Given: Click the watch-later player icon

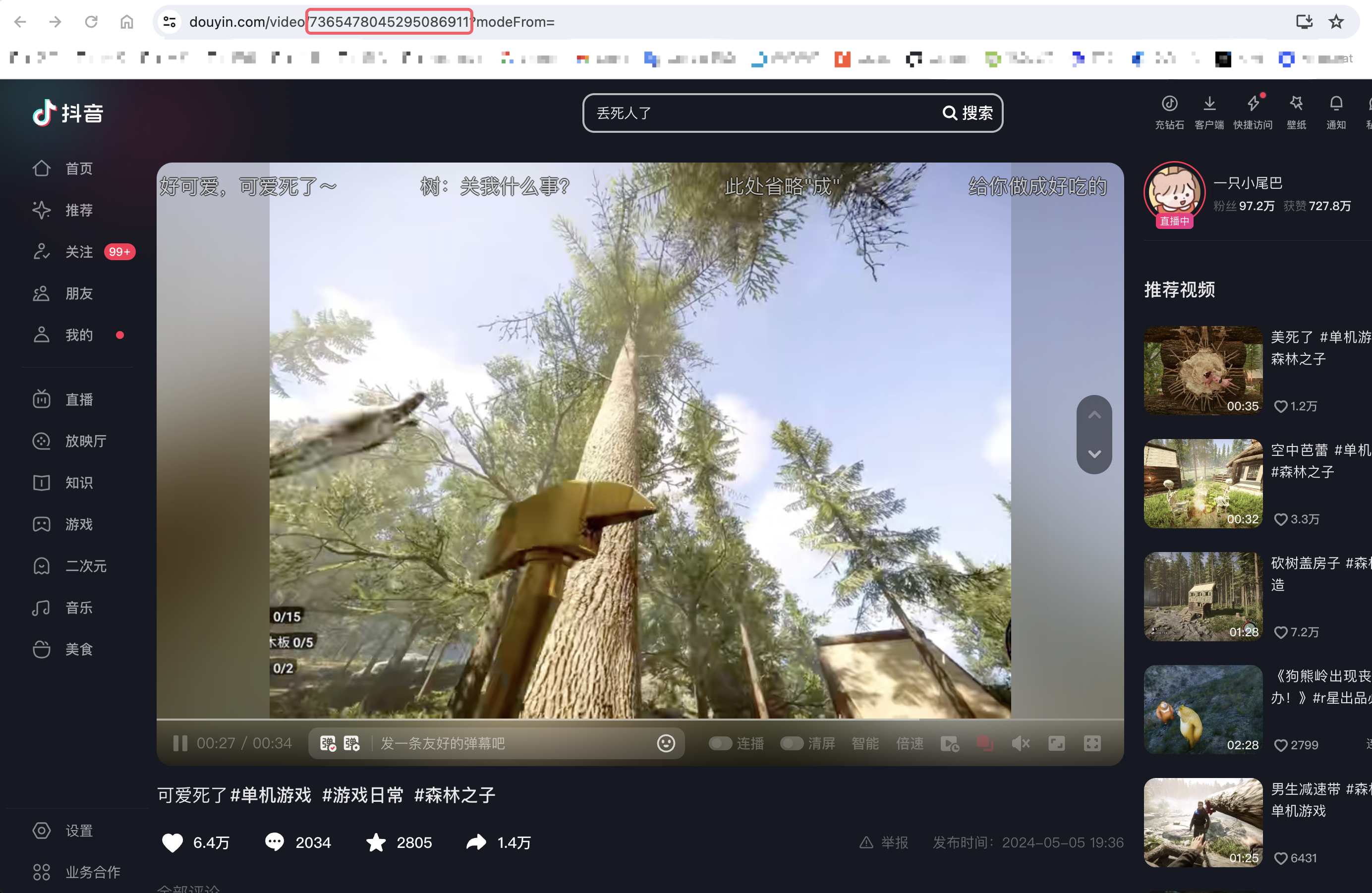Looking at the screenshot, I should click(x=950, y=743).
